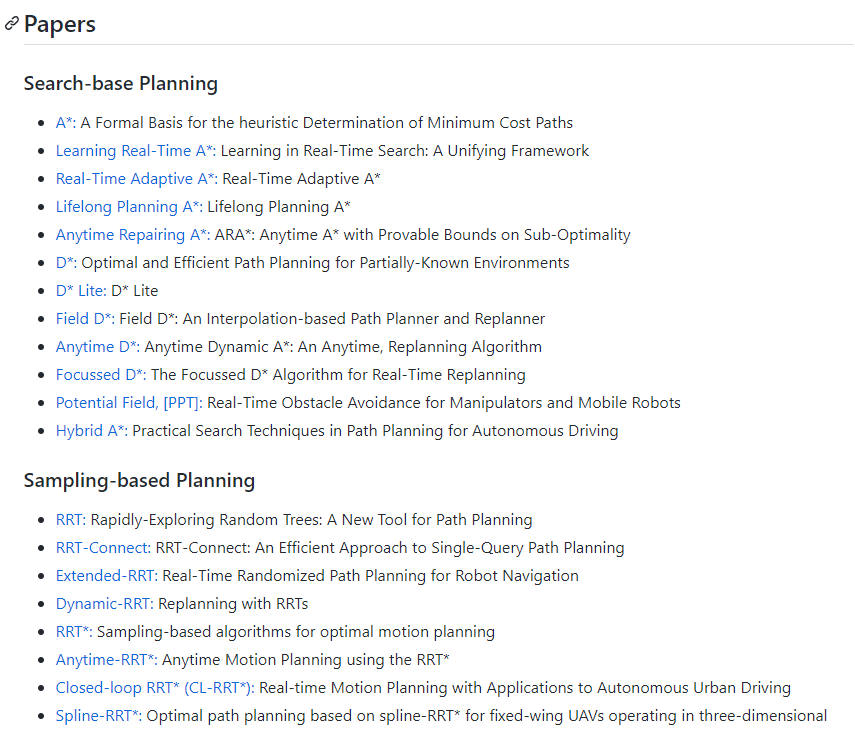Open the D* paper link
Screen dimensions: 855x732
pos(66,263)
